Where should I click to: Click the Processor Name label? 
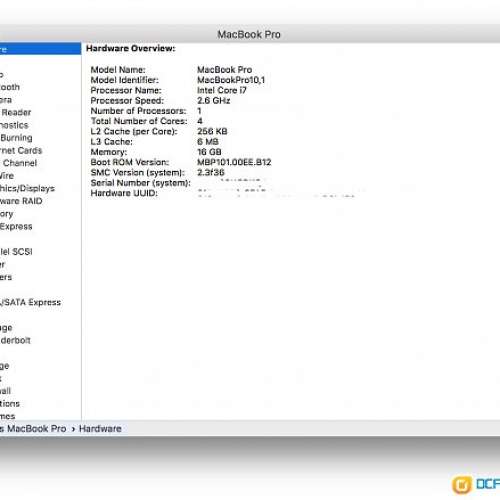126,90
